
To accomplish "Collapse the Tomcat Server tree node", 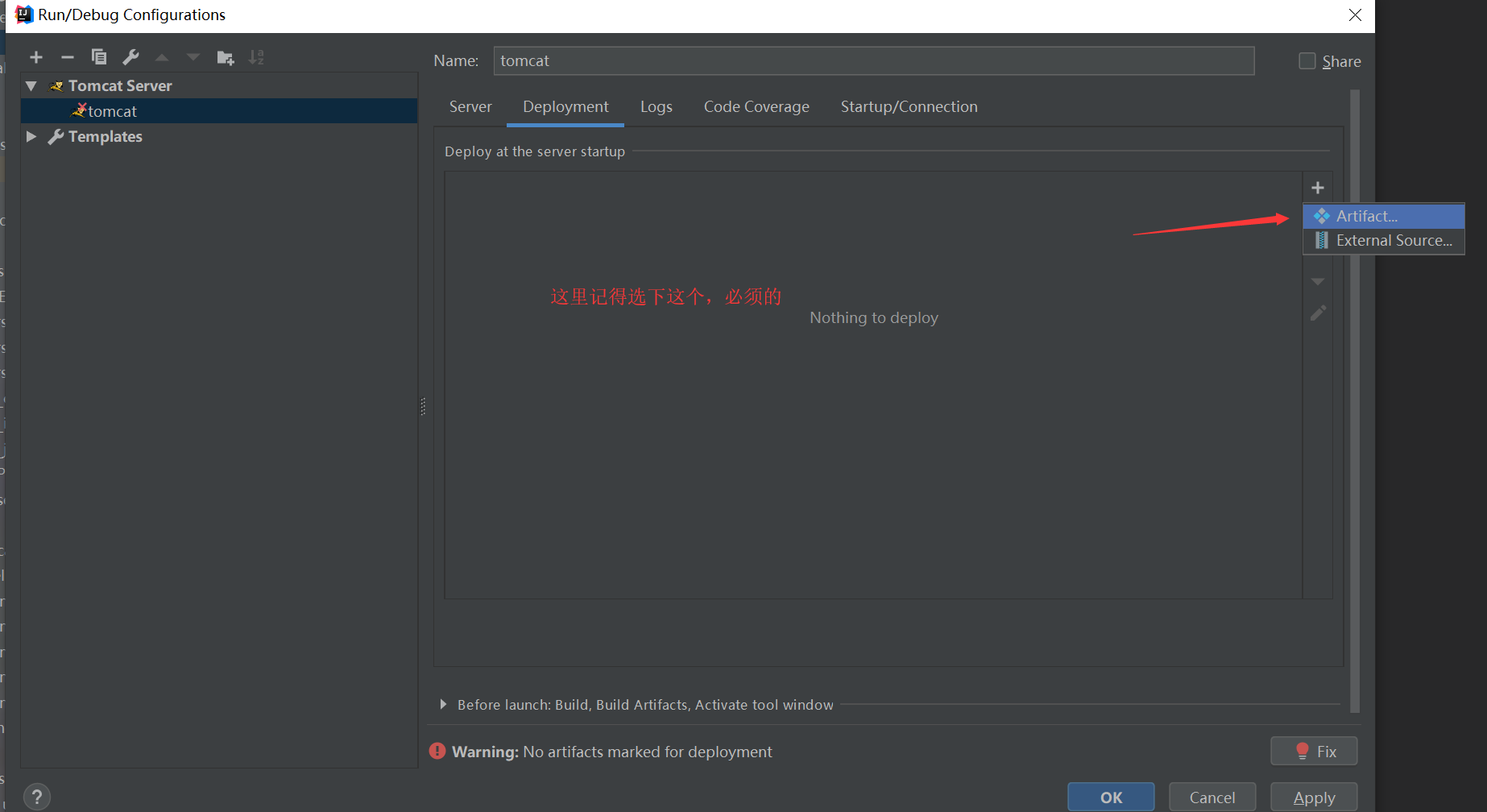I will [31, 85].
